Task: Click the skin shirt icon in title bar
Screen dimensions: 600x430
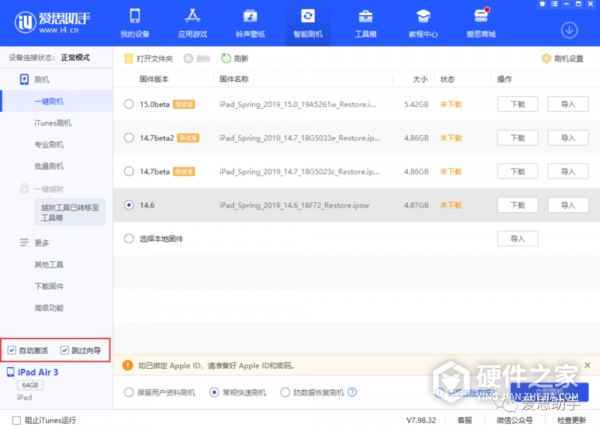Action: tap(542, 4)
